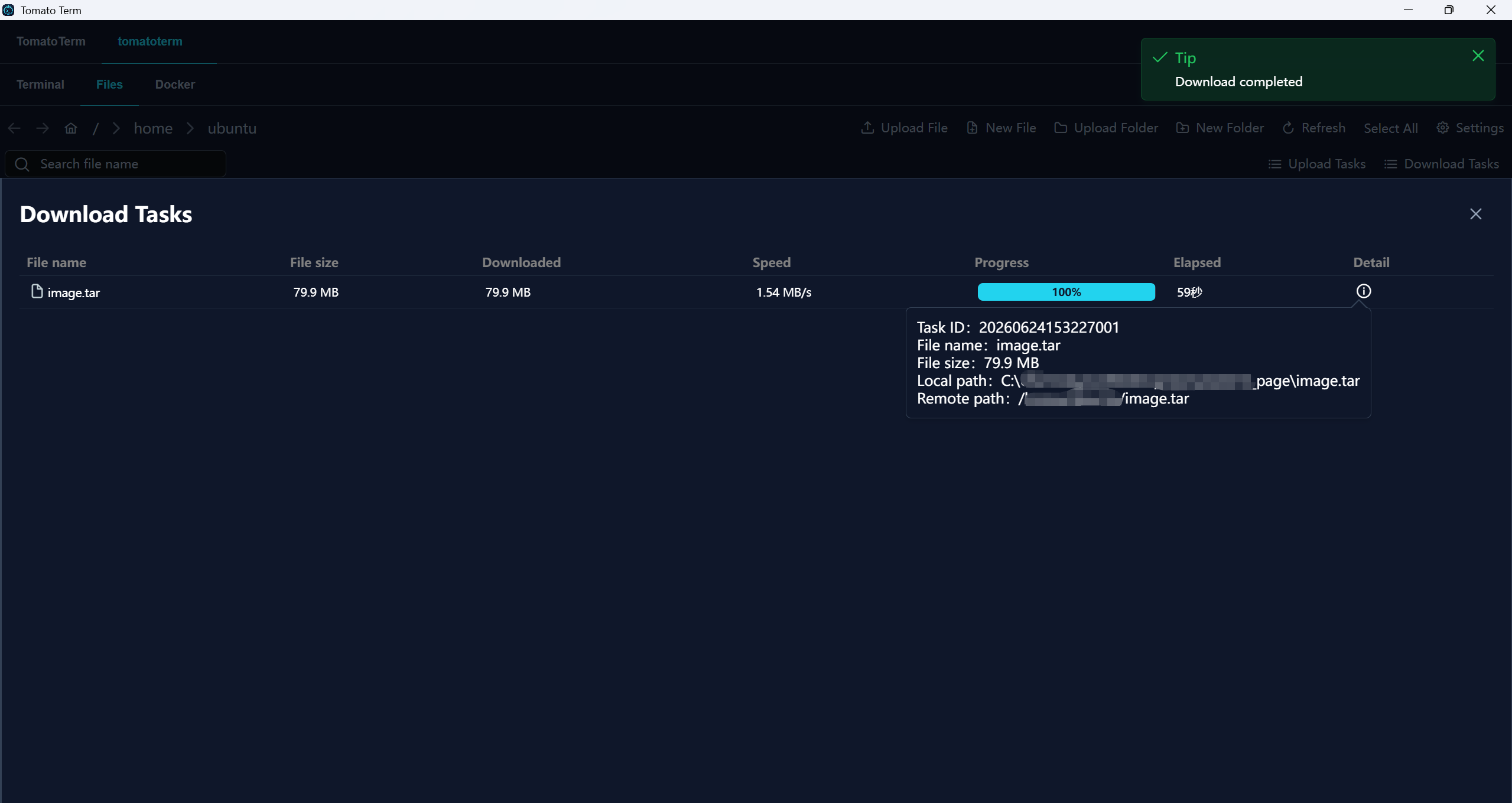Click the info detail icon for image.tar
1512x803 pixels.
pos(1363,291)
